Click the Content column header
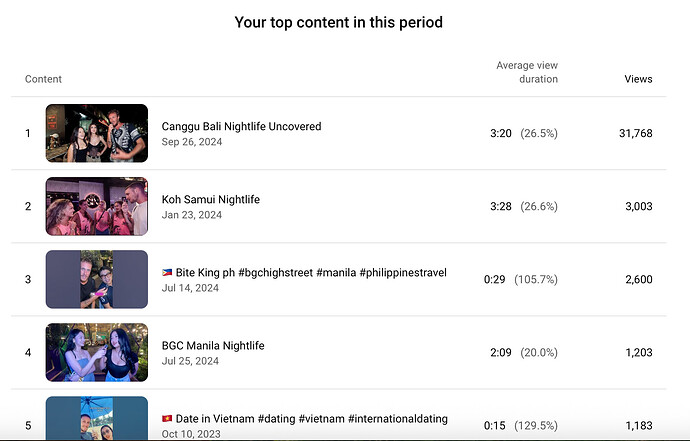Image resolution: width=690 pixels, height=441 pixels. 43,79
